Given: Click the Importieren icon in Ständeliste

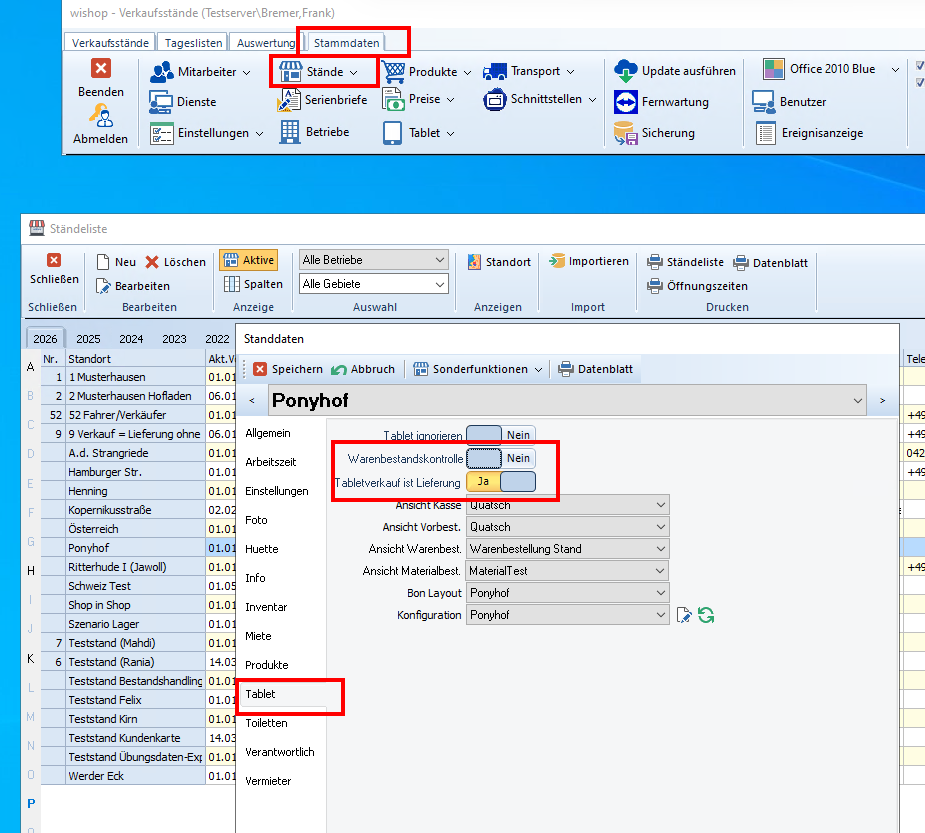Looking at the screenshot, I should pos(557,261).
